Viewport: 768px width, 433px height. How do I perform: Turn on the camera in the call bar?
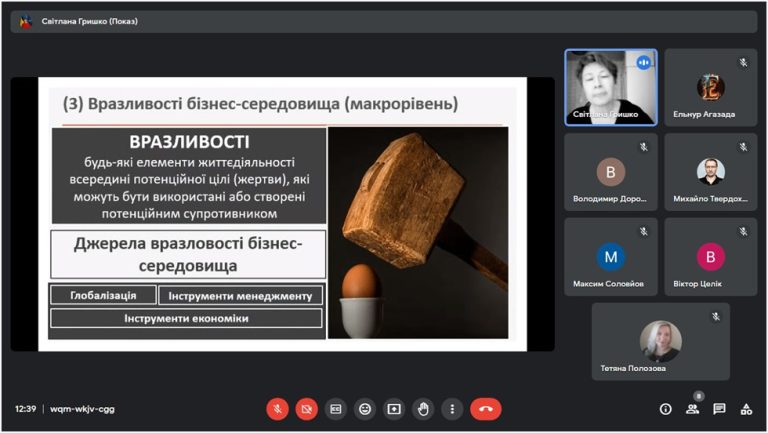point(307,409)
